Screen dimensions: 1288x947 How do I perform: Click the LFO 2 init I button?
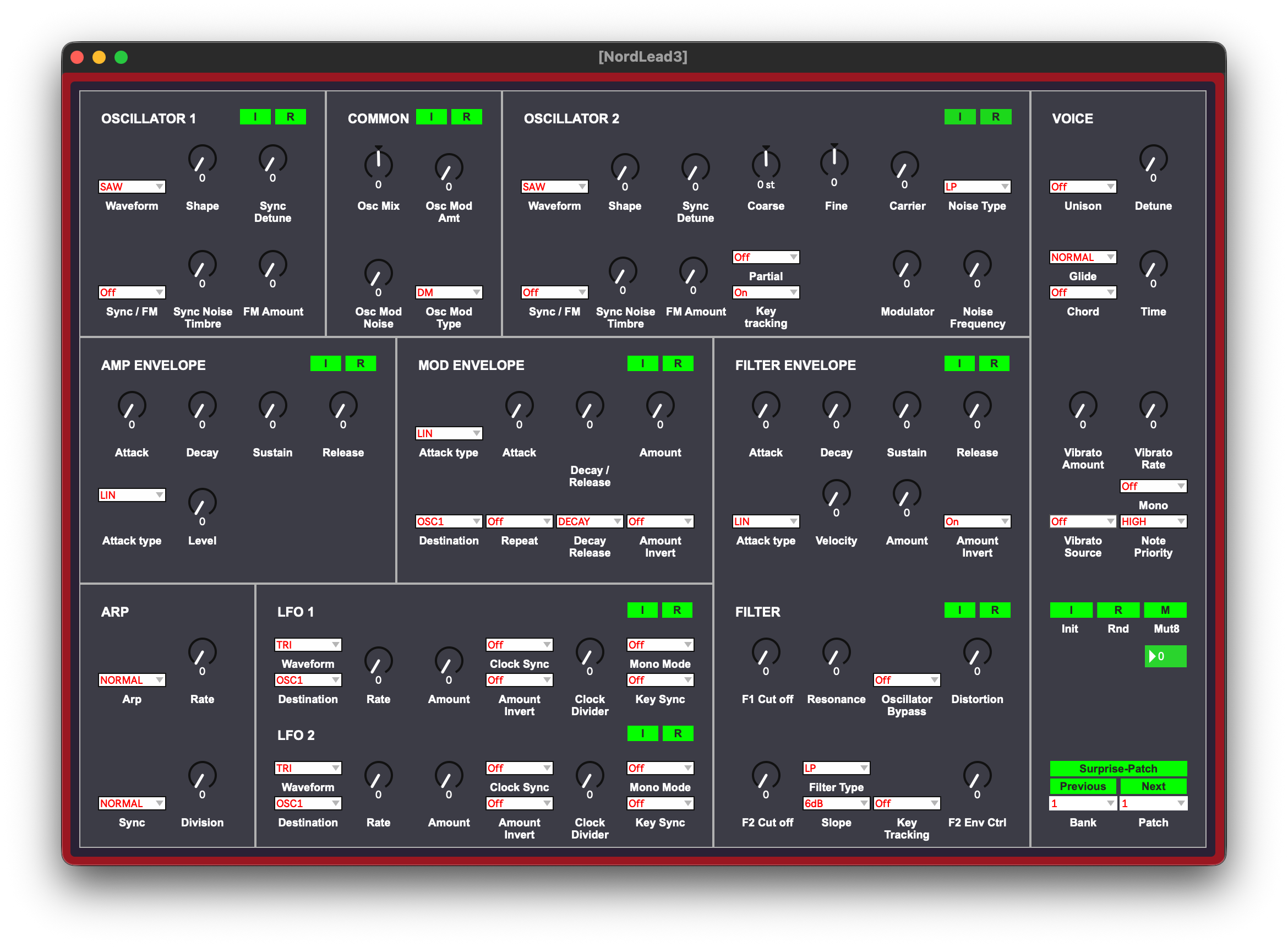[x=642, y=733]
